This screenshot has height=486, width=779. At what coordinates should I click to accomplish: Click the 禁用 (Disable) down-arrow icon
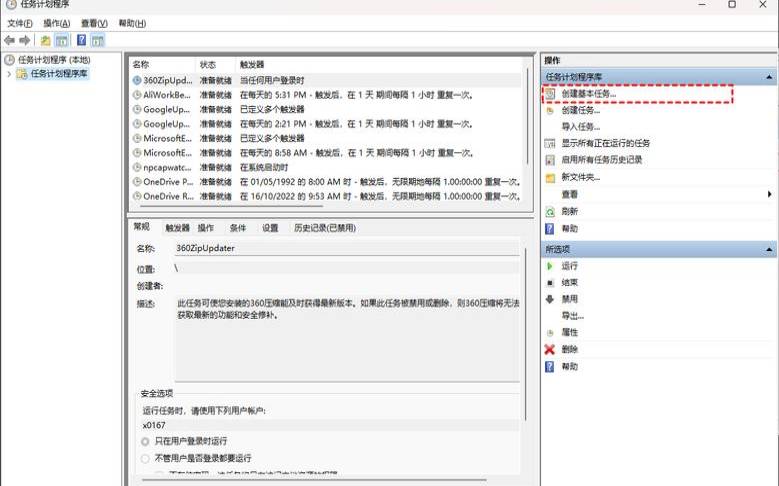pyautogui.click(x=549, y=299)
